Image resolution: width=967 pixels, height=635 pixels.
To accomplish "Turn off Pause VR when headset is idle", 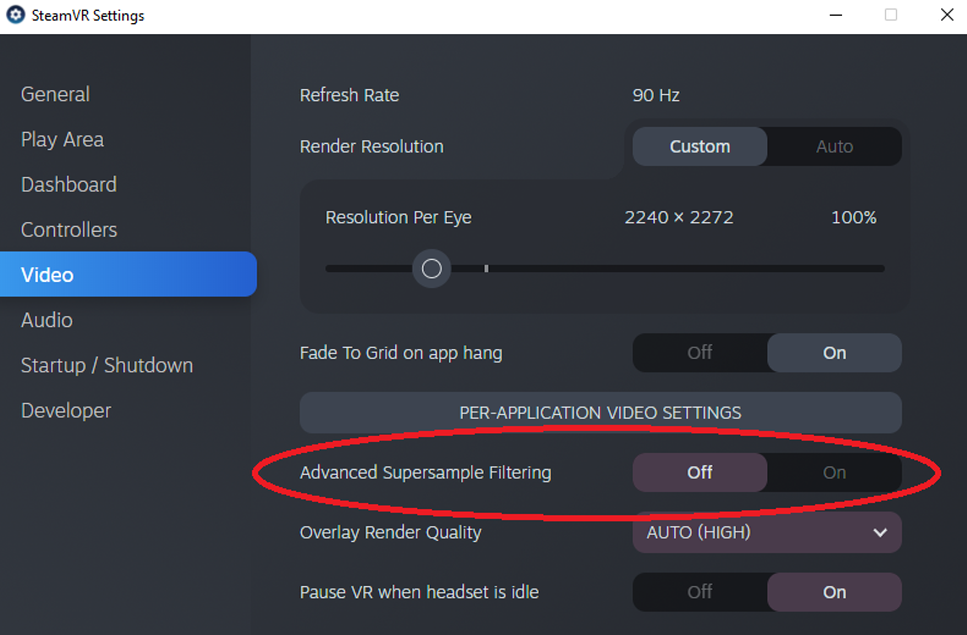I will [700, 592].
